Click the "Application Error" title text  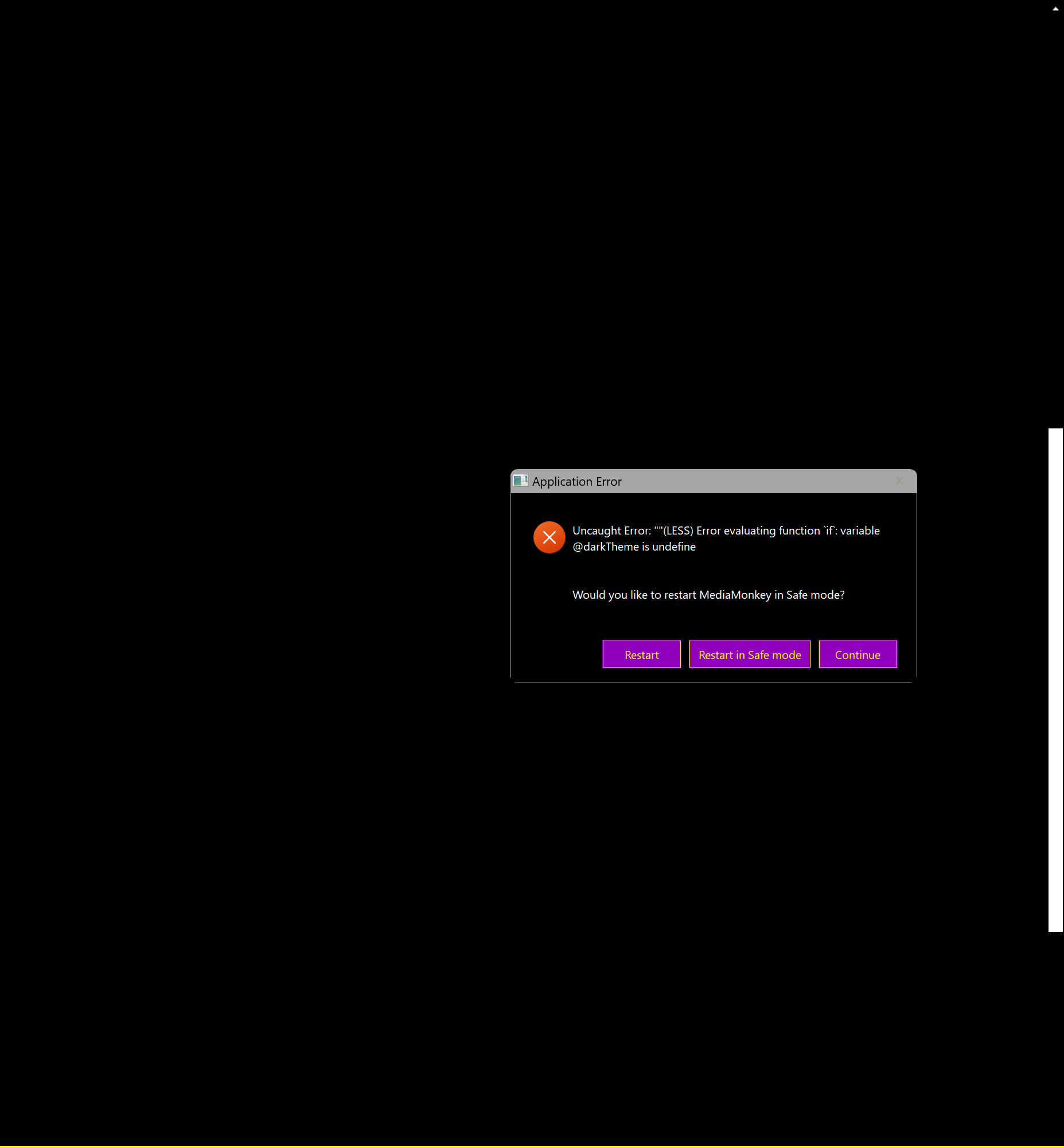[x=576, y=481]
